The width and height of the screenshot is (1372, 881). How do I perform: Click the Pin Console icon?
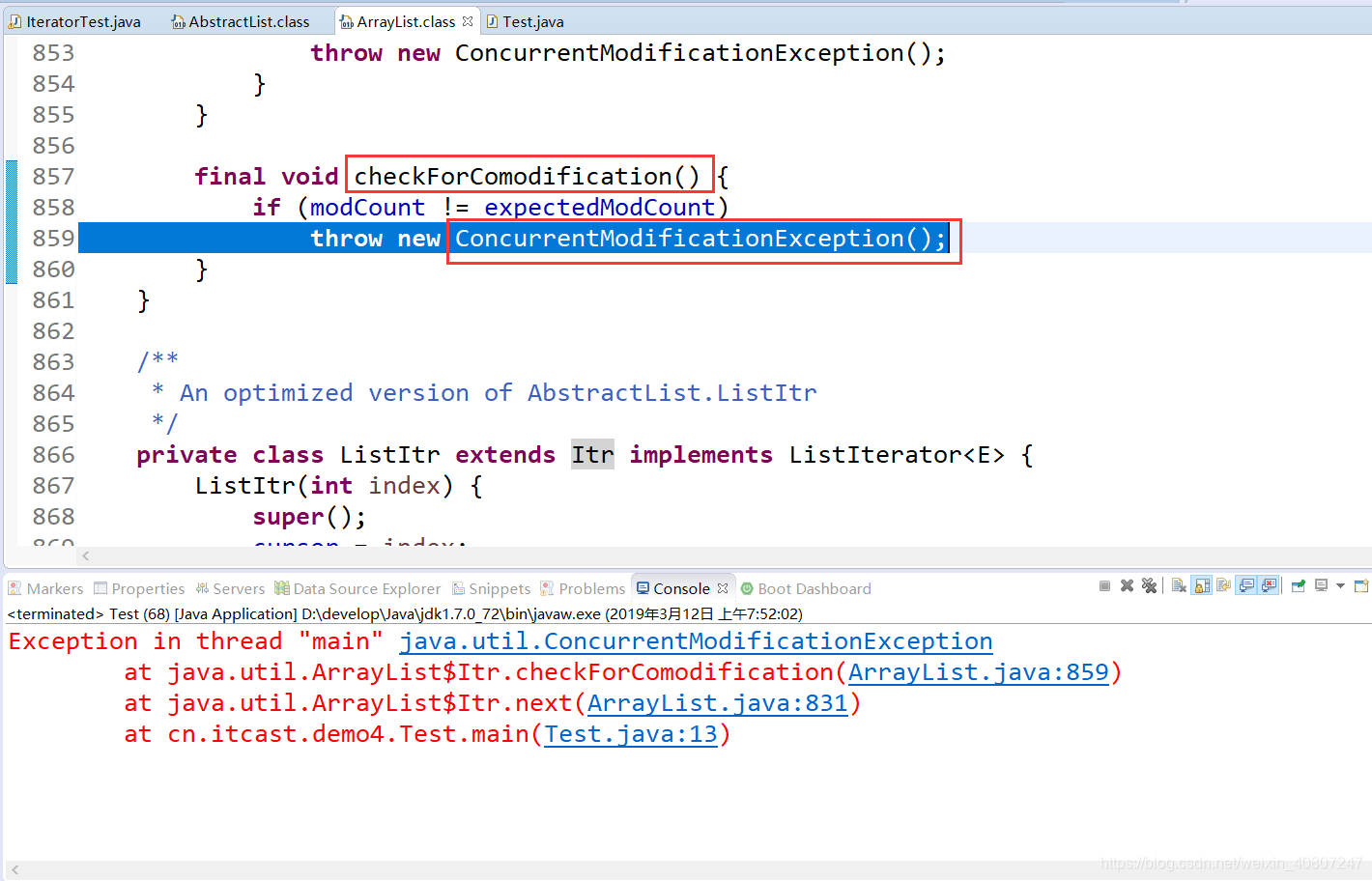point(1299,585)
